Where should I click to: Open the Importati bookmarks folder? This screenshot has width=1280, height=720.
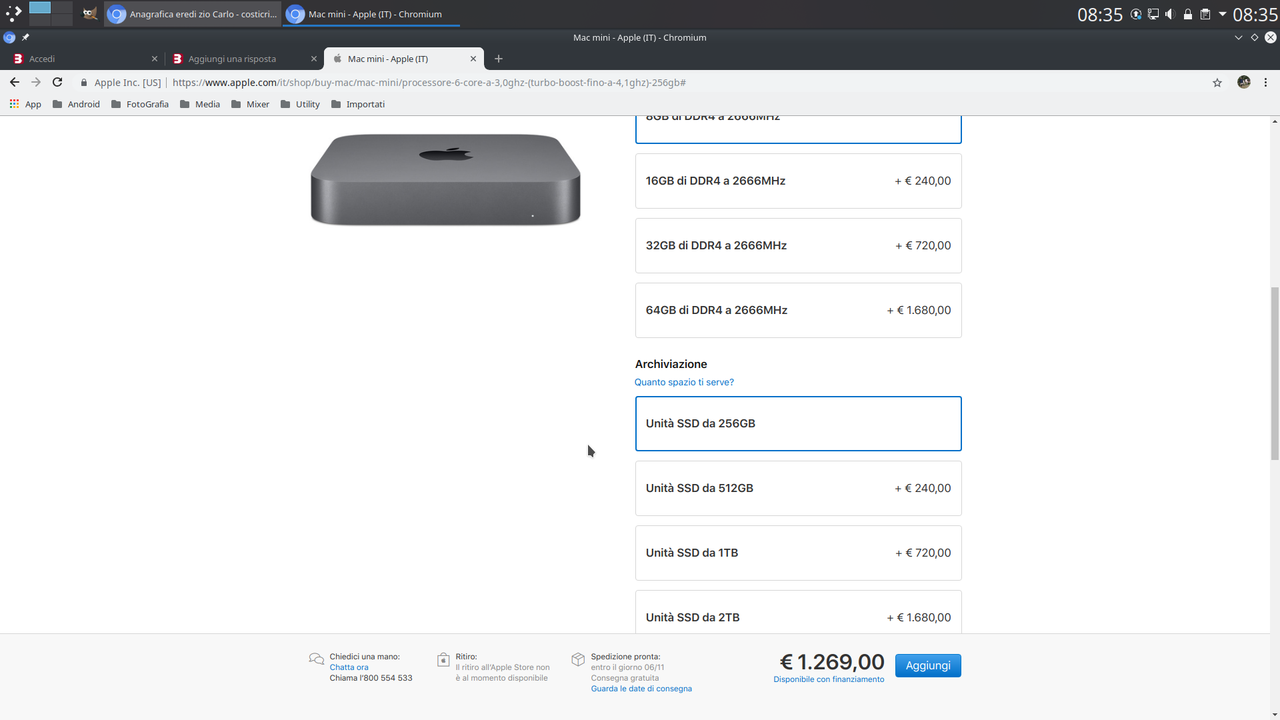tap(357, 104)
